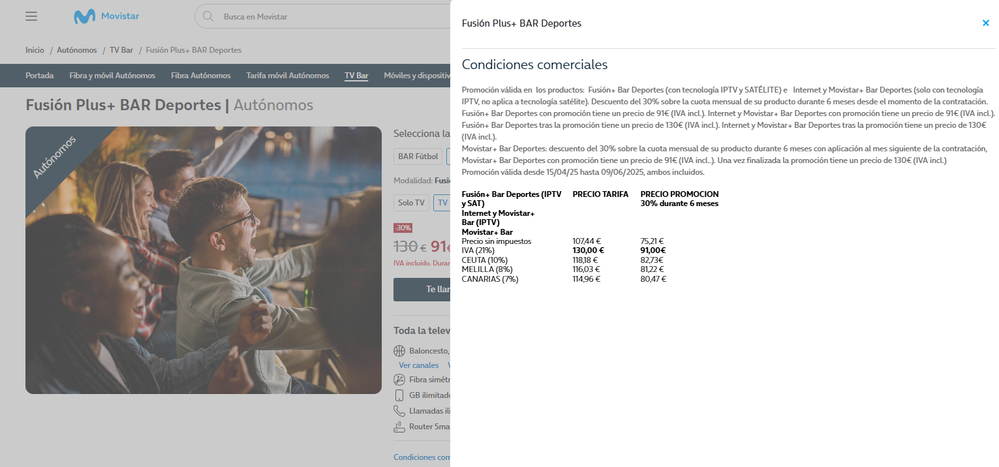Click the Fibra simétrica speed icon

coord(400,380)
